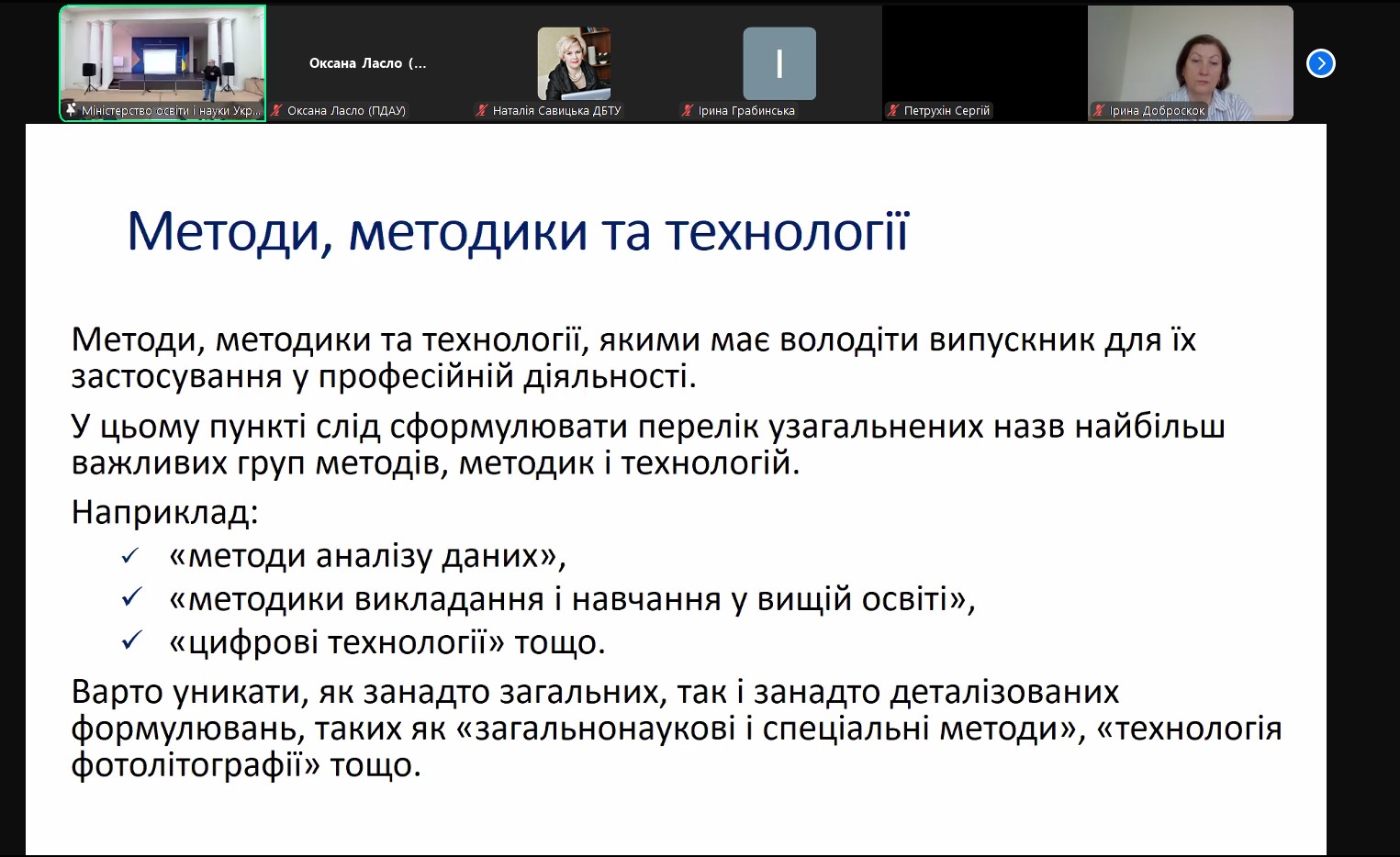Click checkmark beside «методики викладання і навчання»
This screenshot has height=857, width=1400.
coord(130,598)
